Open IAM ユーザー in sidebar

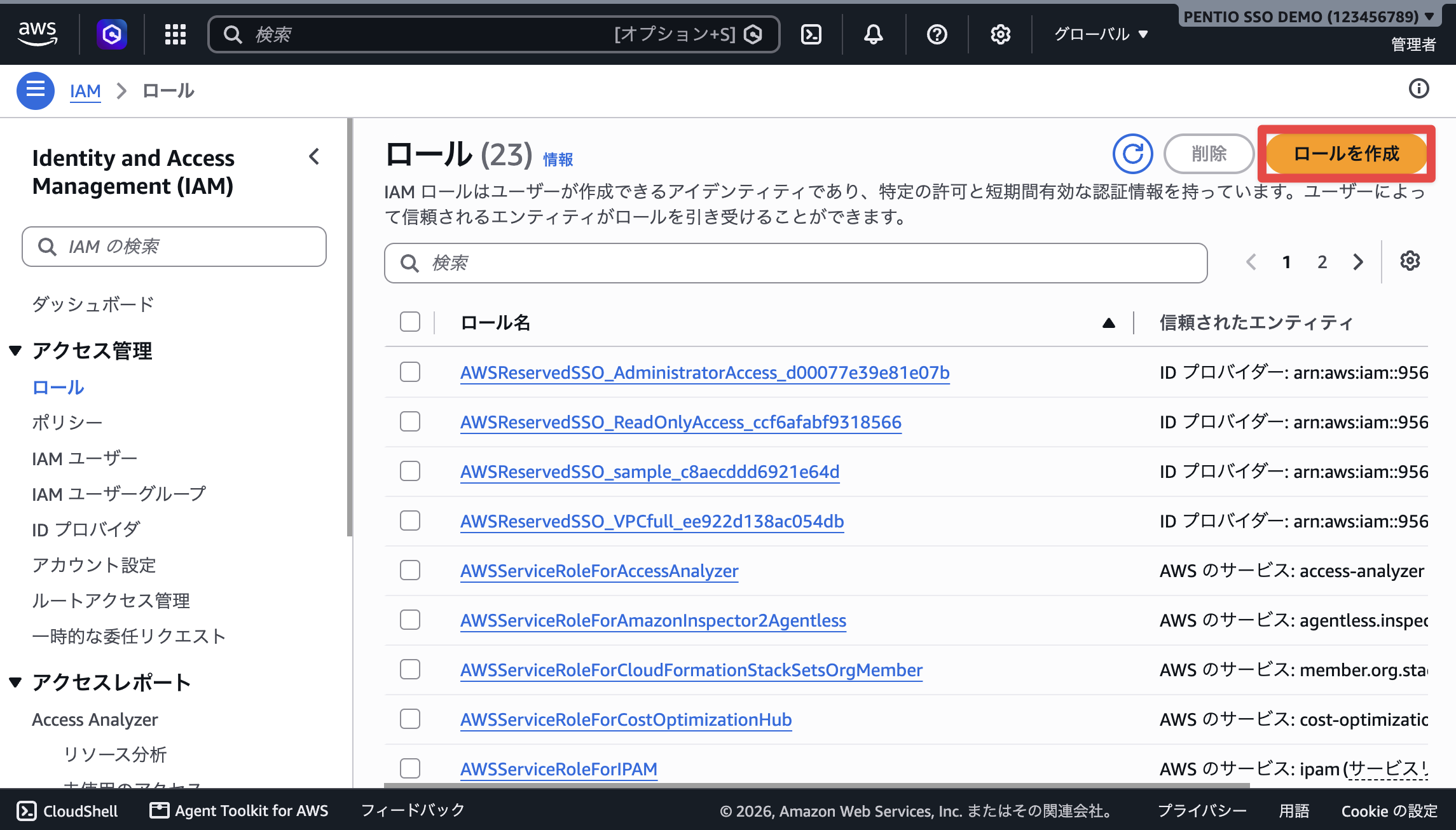85,458
